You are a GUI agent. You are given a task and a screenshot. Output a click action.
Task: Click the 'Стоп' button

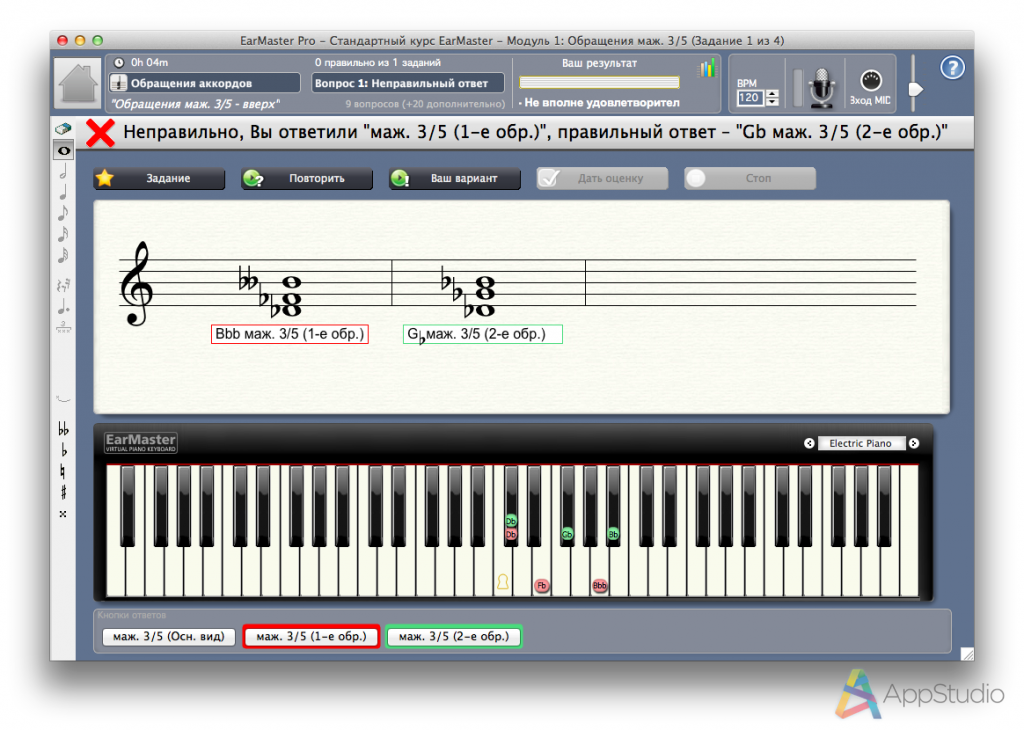click(x=750, y=178)
